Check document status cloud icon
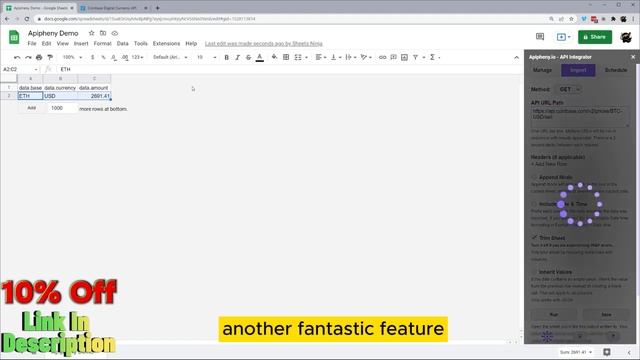This screenshot has width=640, height=360. point(115,33)
